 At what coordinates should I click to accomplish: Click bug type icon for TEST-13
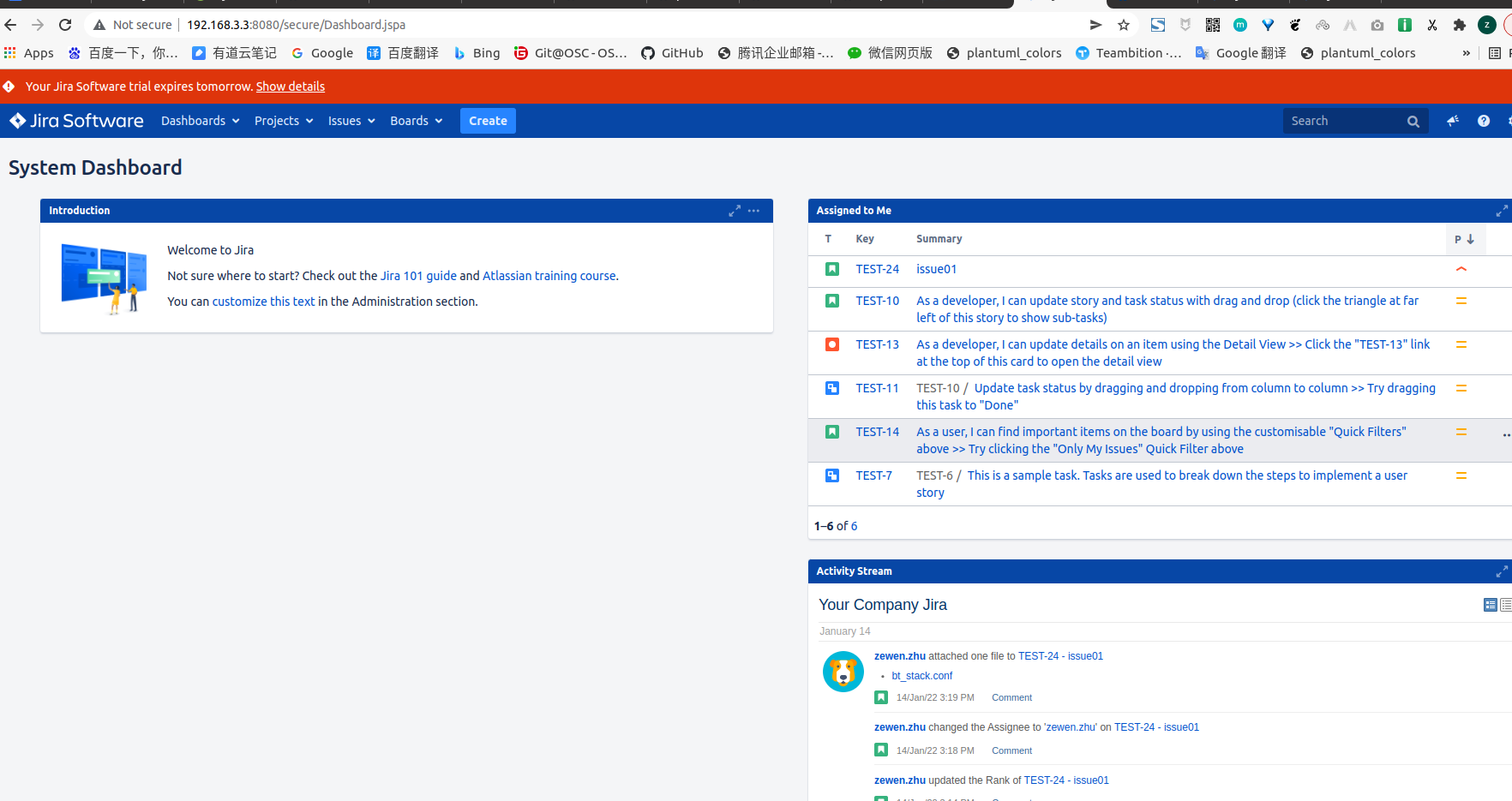tap(832, 344)
